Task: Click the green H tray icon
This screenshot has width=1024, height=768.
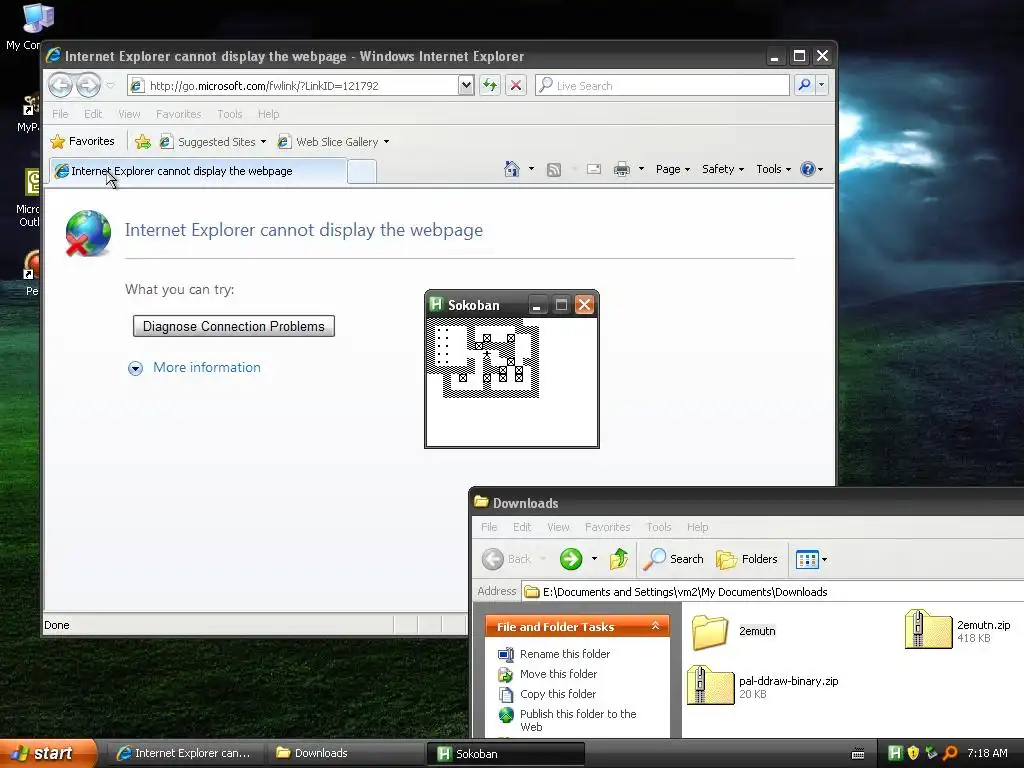Action: pyautogui.click(x=895, y=754)
